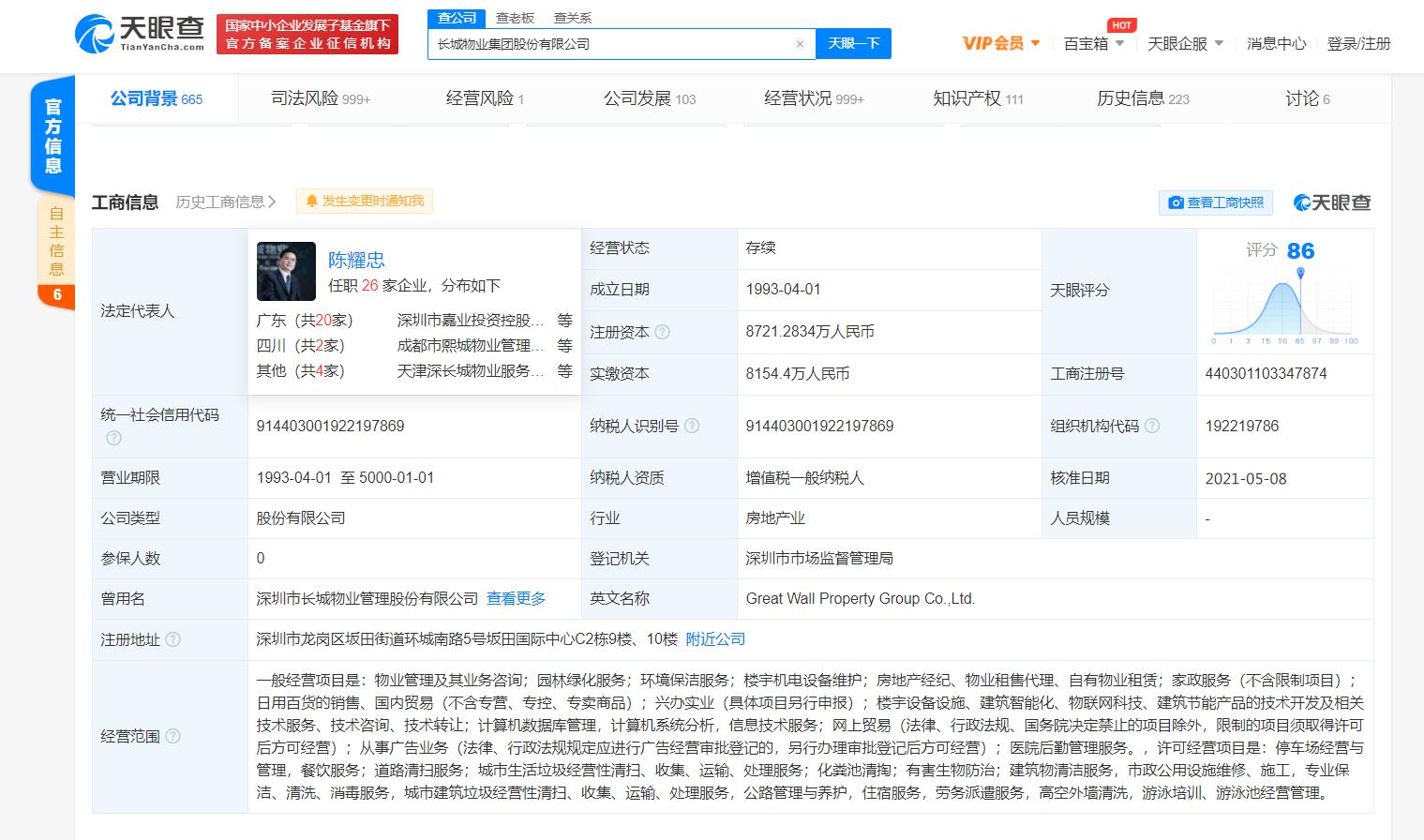Click 工商注册号 value 440301103347874
Screen dimensions: 1424x840
pos(1266,373)
